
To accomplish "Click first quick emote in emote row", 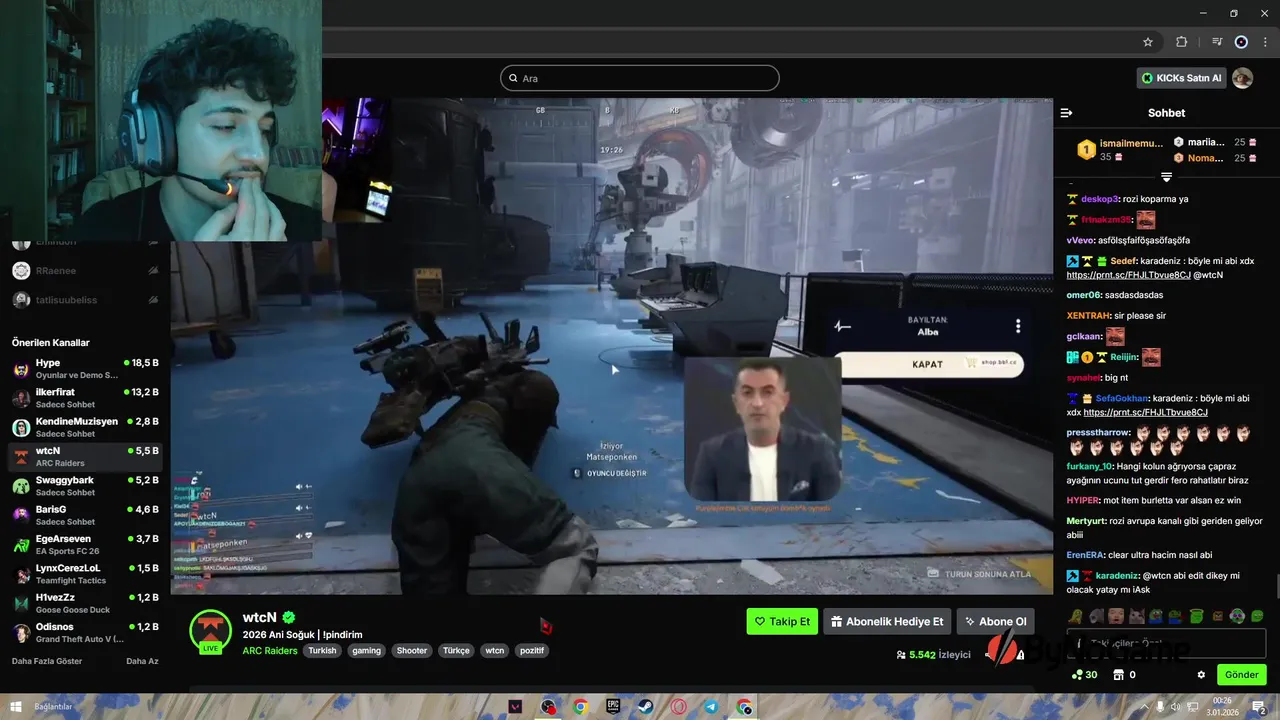I will 1075,616.
